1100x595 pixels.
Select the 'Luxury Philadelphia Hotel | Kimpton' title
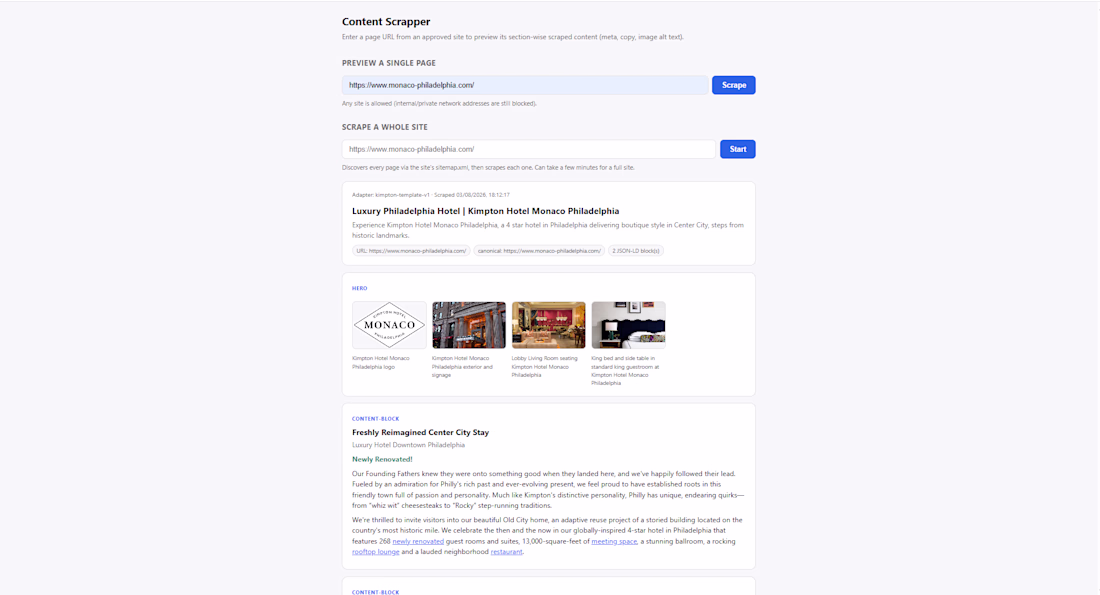[485, 211]
